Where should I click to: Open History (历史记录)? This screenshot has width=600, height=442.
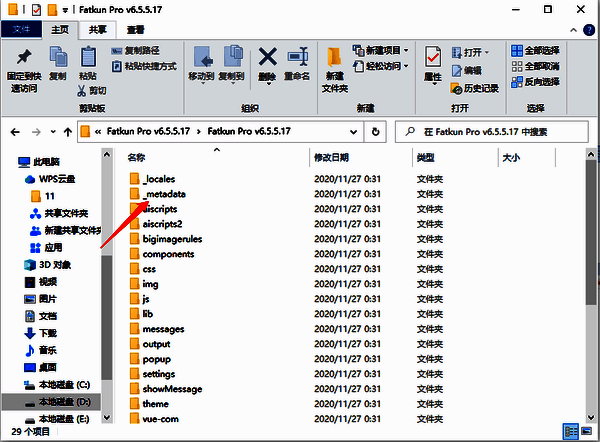point(474,88)
